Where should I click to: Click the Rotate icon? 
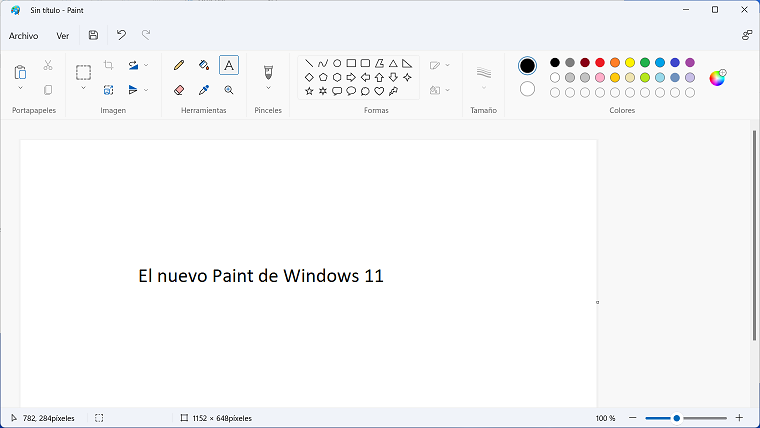[133, 65]
